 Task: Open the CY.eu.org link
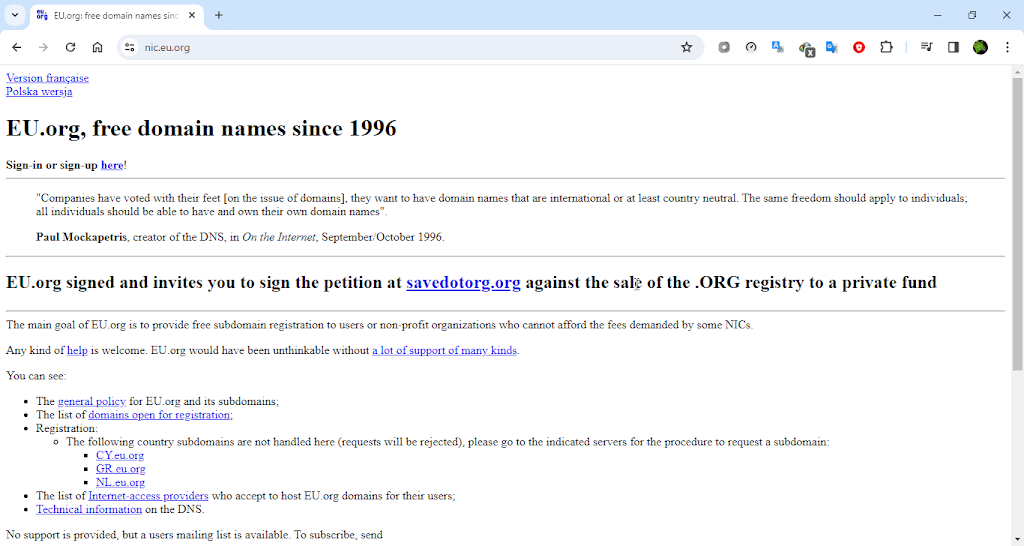click(120, 455)
